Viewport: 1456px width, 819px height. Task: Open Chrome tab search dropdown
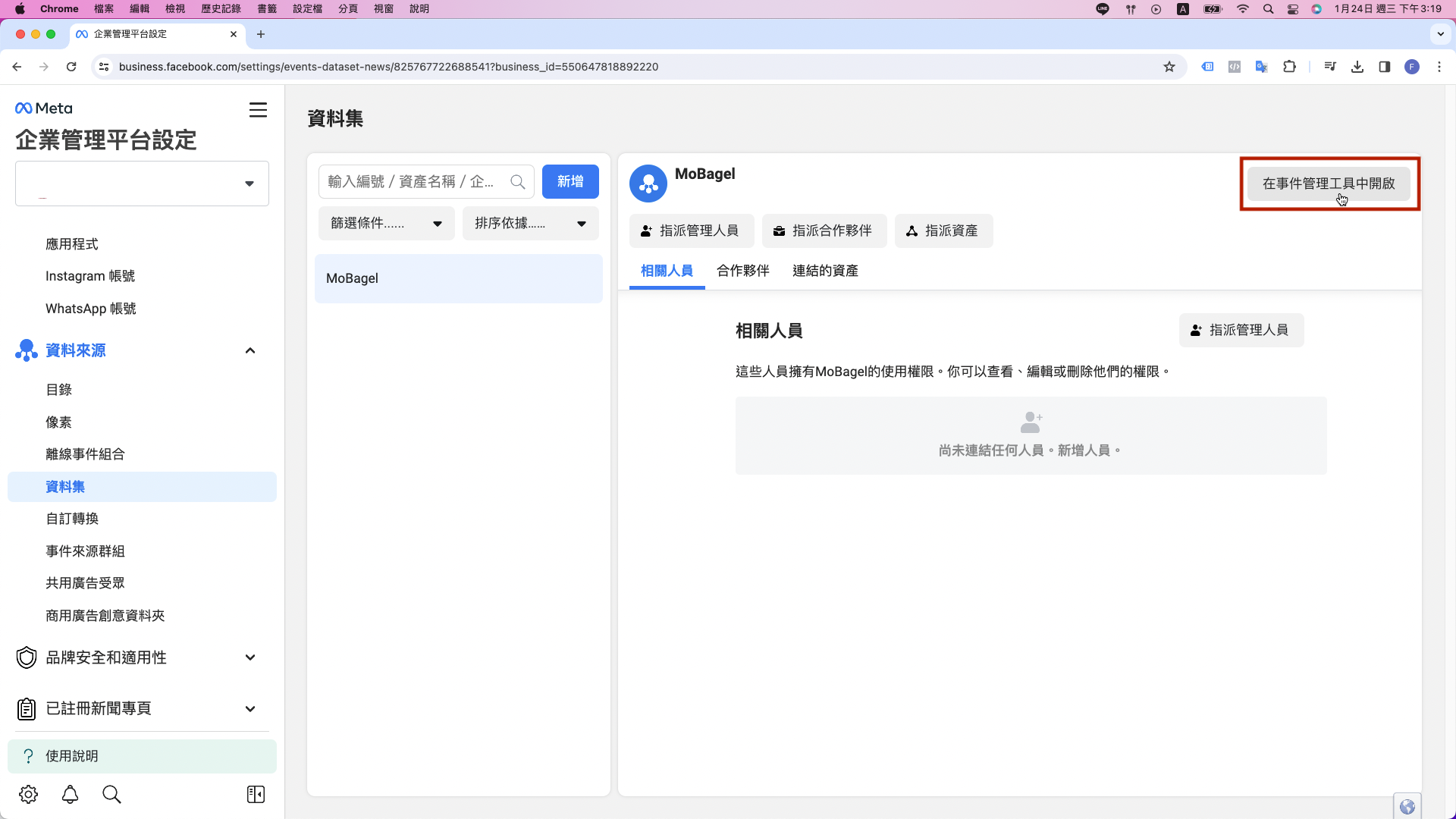pos(1441,34)
